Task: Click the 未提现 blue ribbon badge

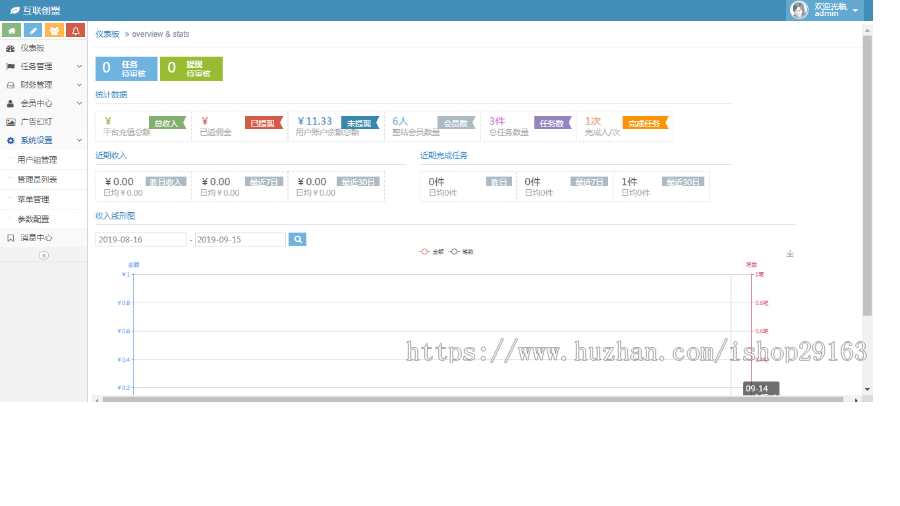Action: [x=360, y=123]
